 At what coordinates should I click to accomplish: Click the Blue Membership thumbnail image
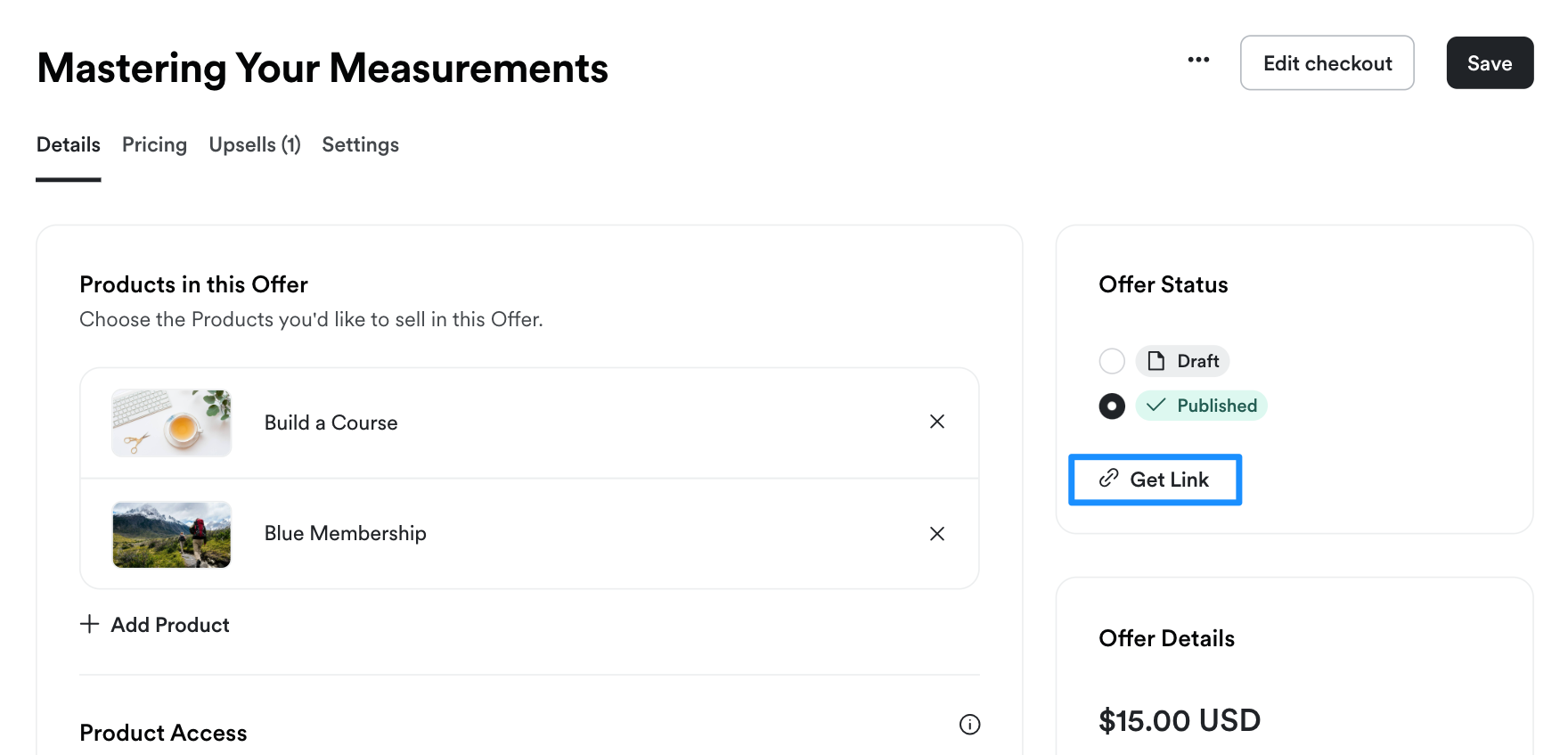172,534
